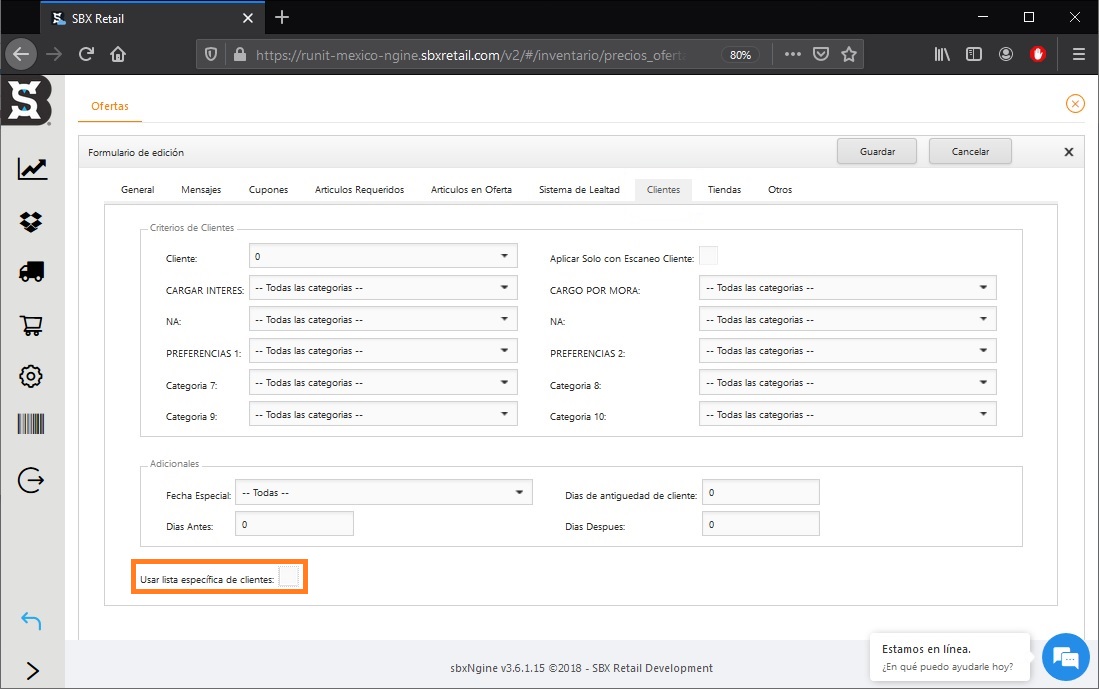Click the Dias de antiguedad de cliente field
The image size is (1099, 689).
coord(760,493)
